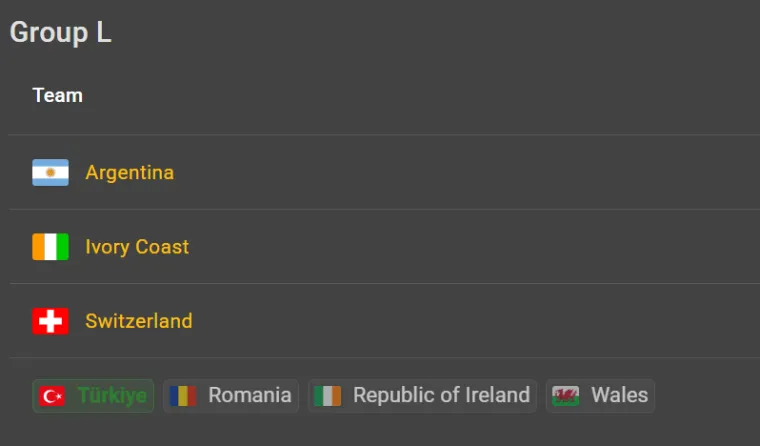Select the Switzerland table row
The height and width of the screenshot is (446, 760).
click(450, 321)
